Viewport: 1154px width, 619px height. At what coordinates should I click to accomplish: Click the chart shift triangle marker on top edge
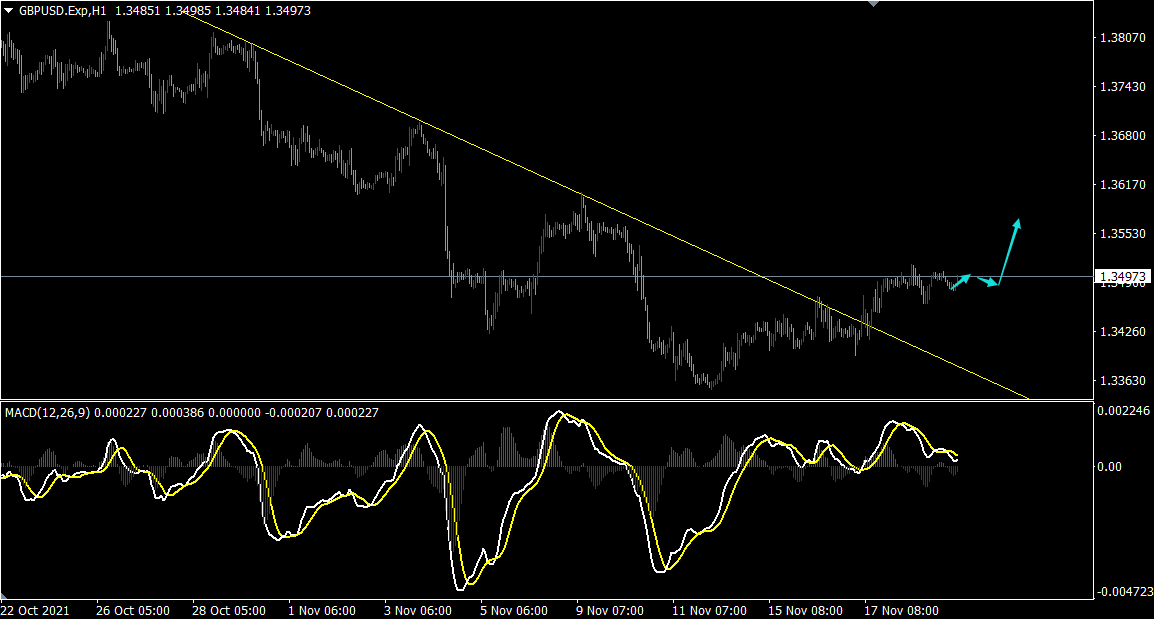[x=874, y=4]
